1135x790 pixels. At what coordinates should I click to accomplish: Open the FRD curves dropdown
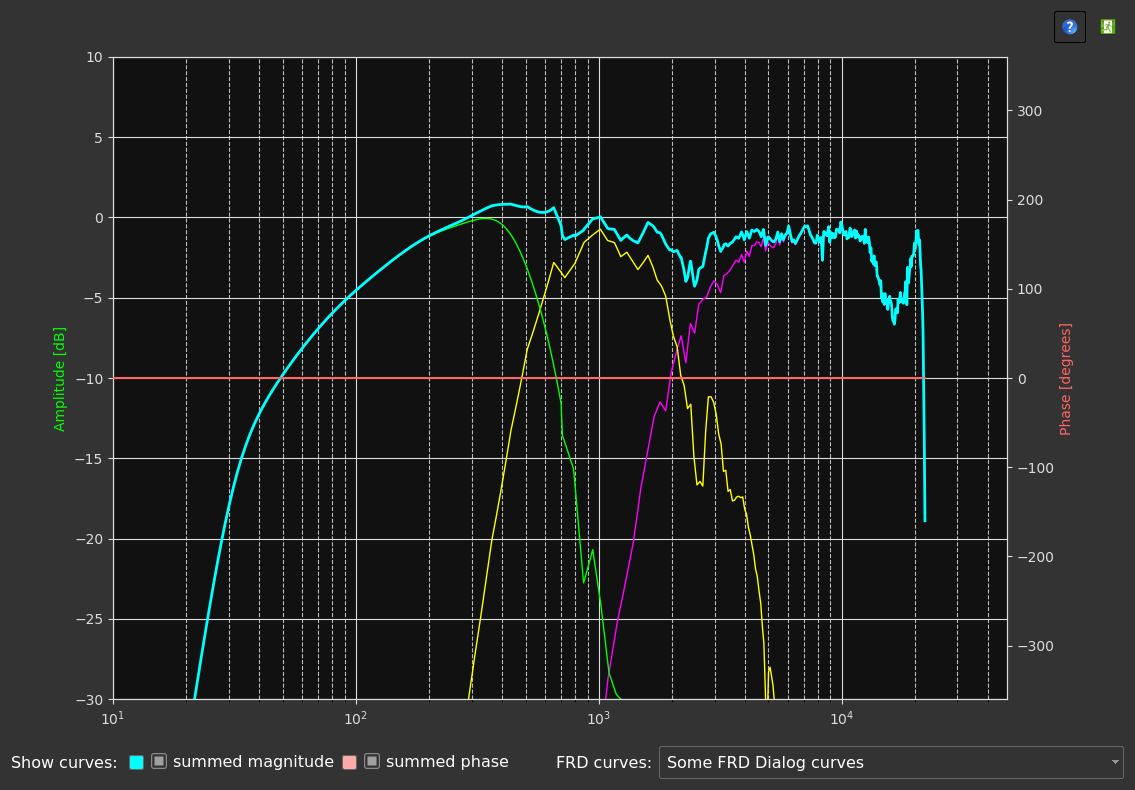891,762
